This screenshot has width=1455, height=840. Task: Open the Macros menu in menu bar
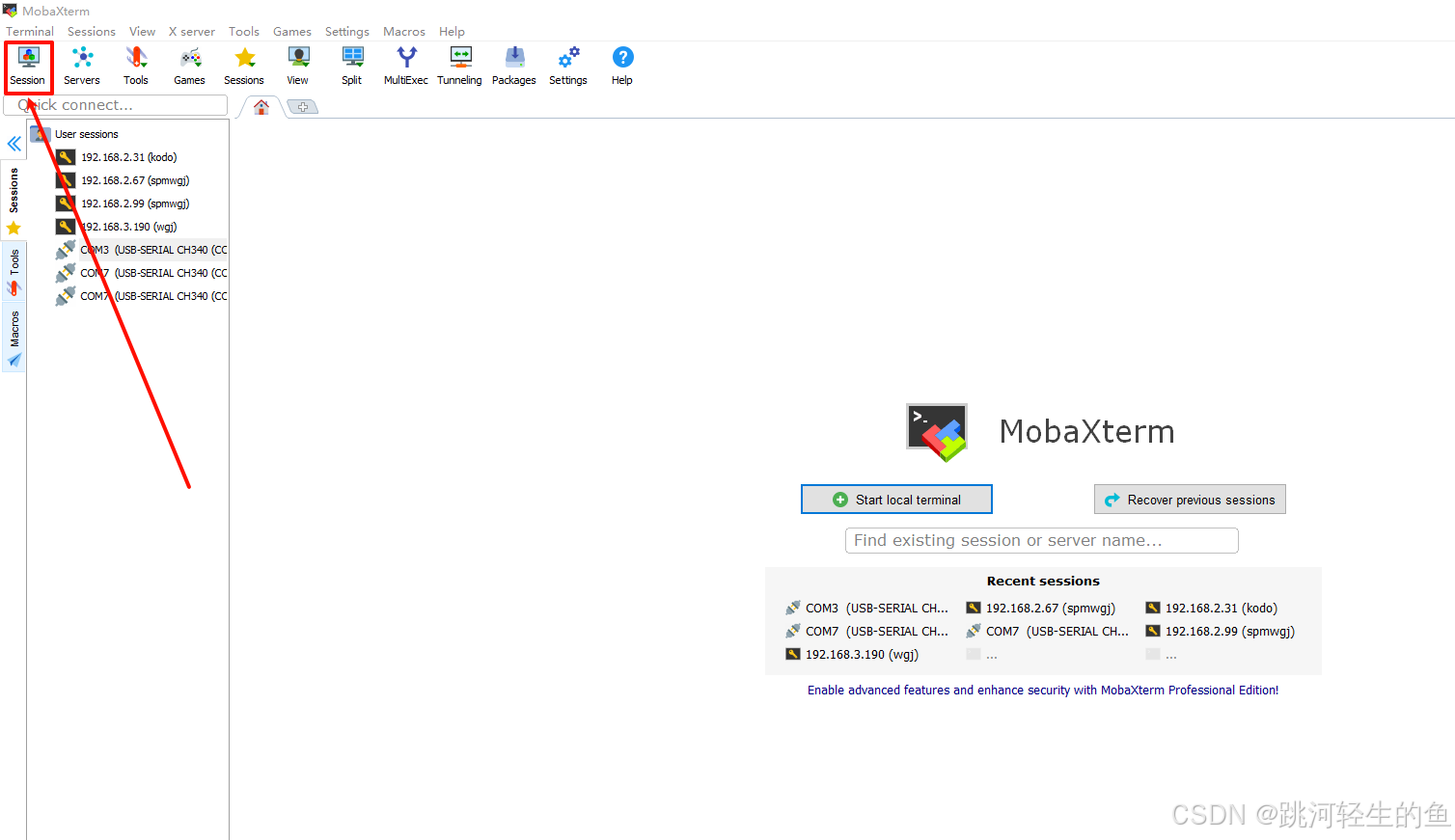(x=404, y=31)
